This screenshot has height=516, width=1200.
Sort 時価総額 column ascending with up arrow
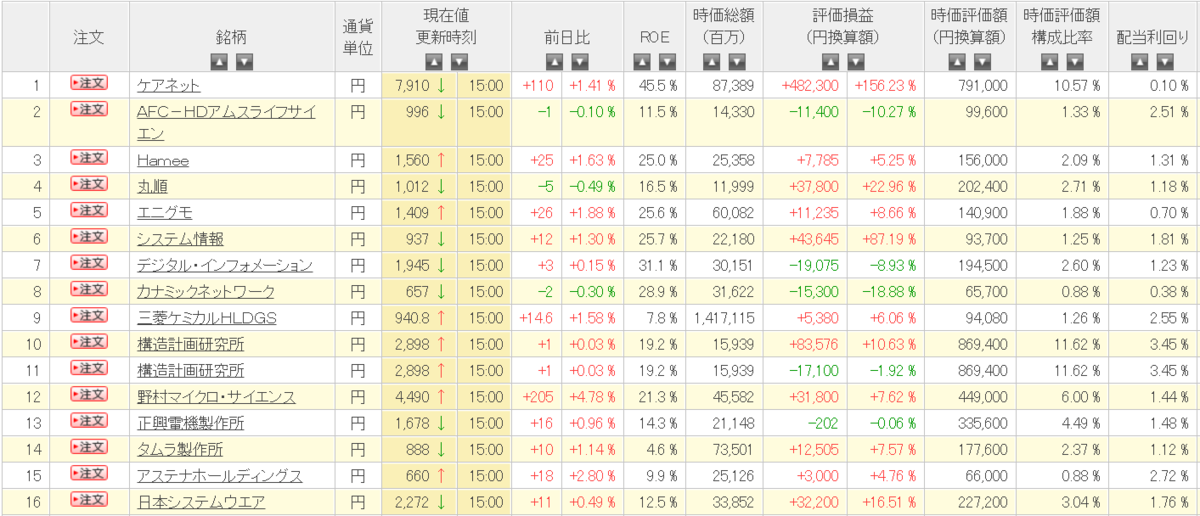pyautogui.click(x=712, y=61)
